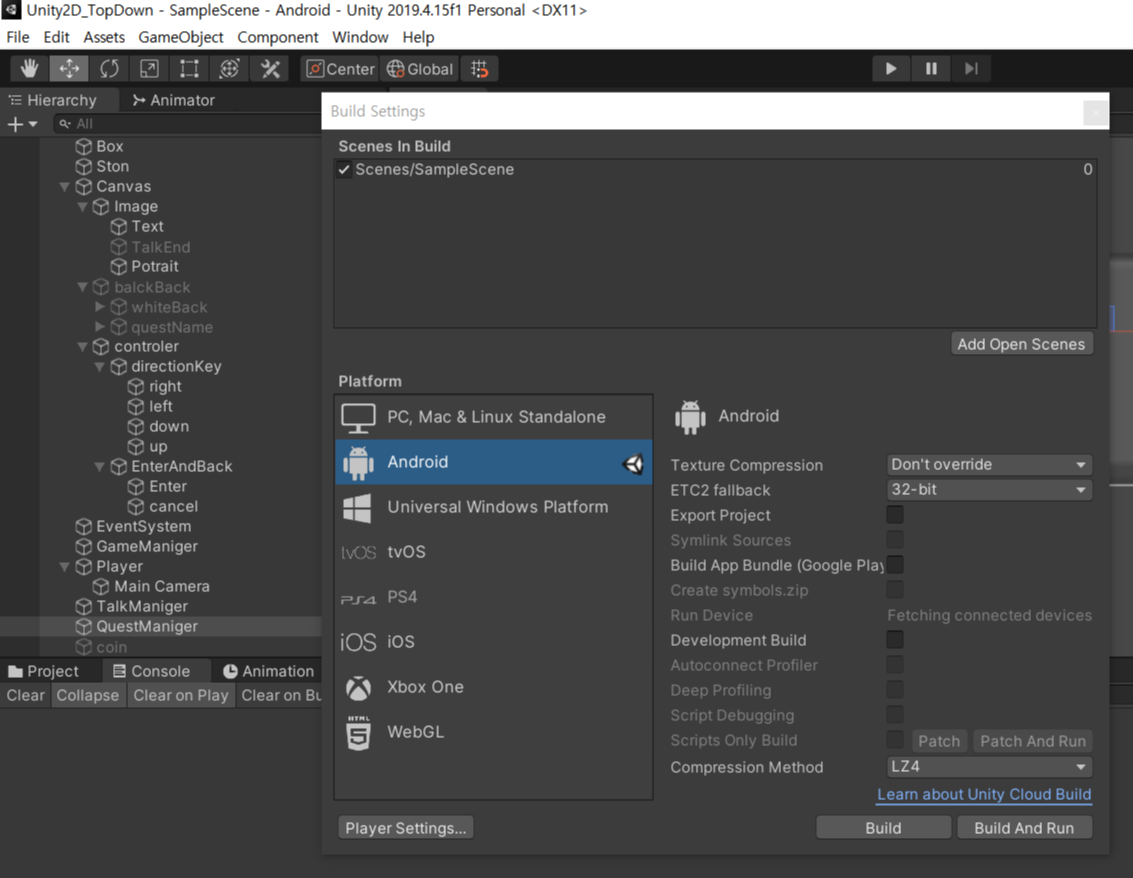This screenshot has height=878, width=1133.
Task: Switch to the Project tab
Action: coord(43,671)
